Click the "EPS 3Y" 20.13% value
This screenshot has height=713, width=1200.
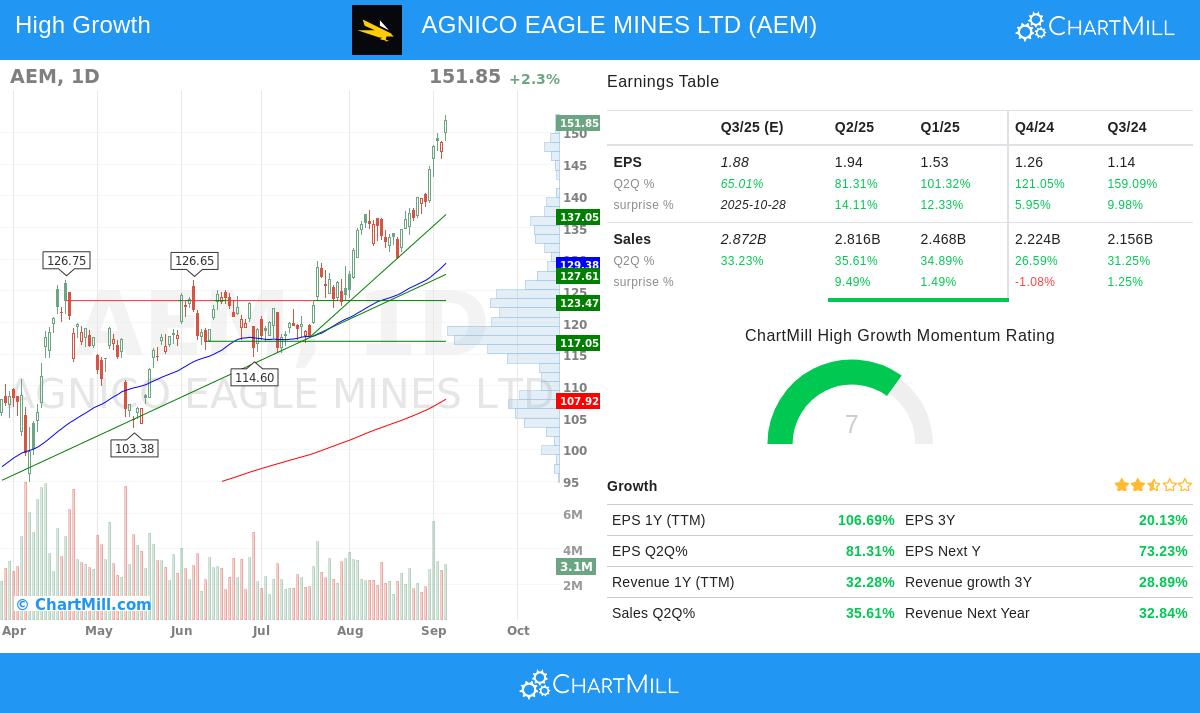pos(1163,520)
